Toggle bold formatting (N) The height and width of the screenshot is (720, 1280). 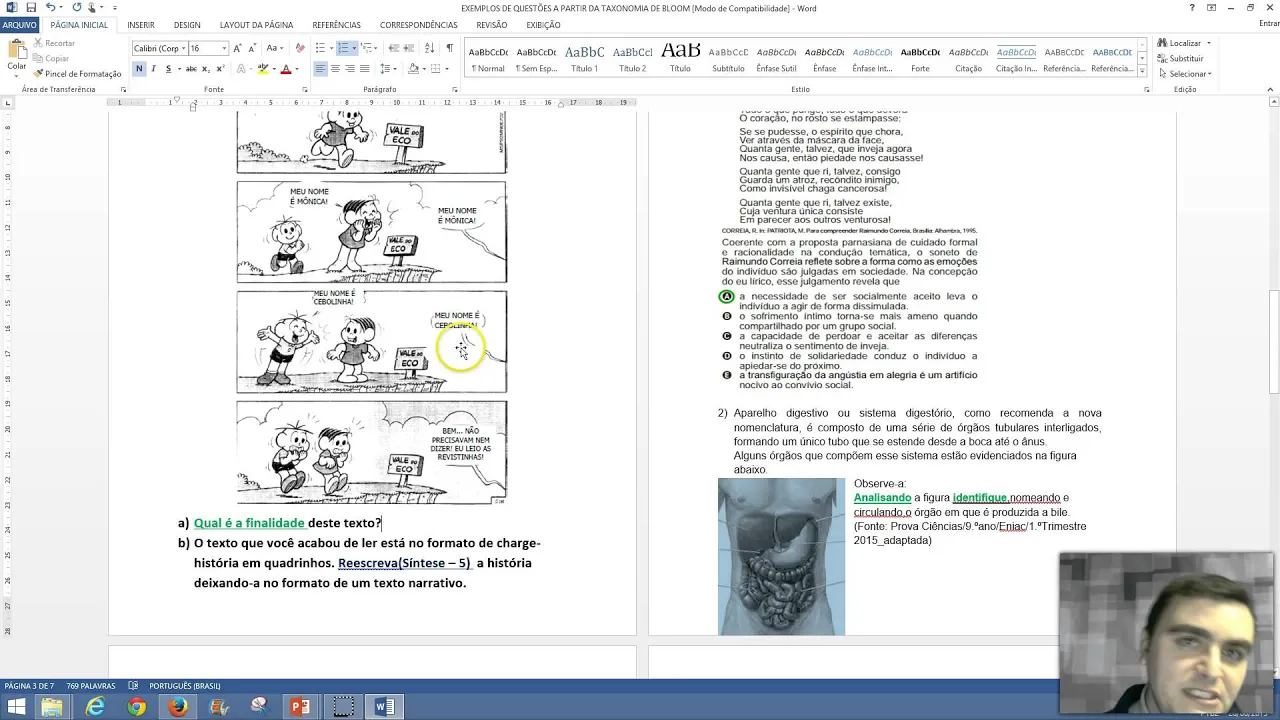[x=139, y=69]
